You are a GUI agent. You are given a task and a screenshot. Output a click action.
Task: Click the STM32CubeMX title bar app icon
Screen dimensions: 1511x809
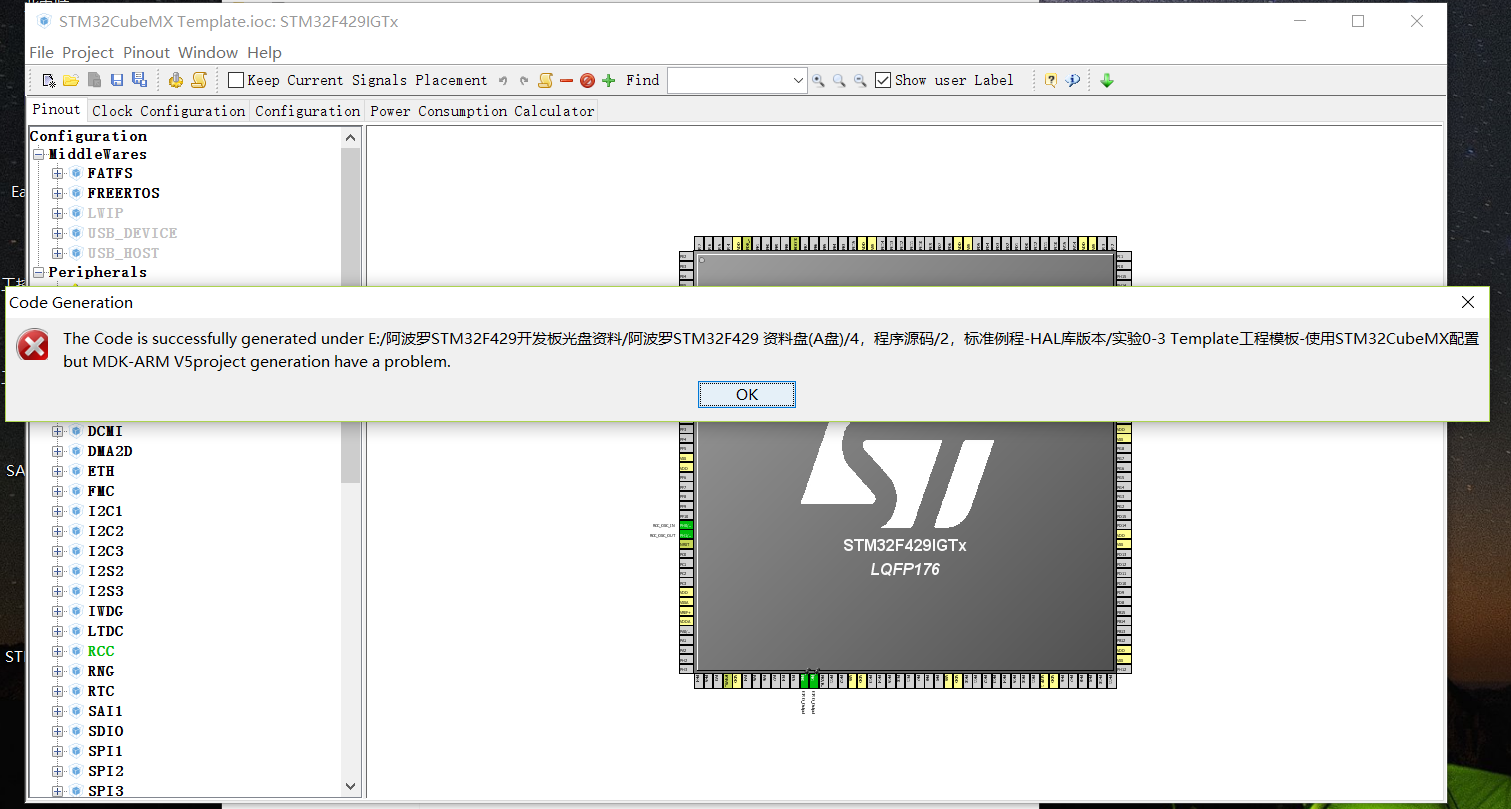pos(43,21)
